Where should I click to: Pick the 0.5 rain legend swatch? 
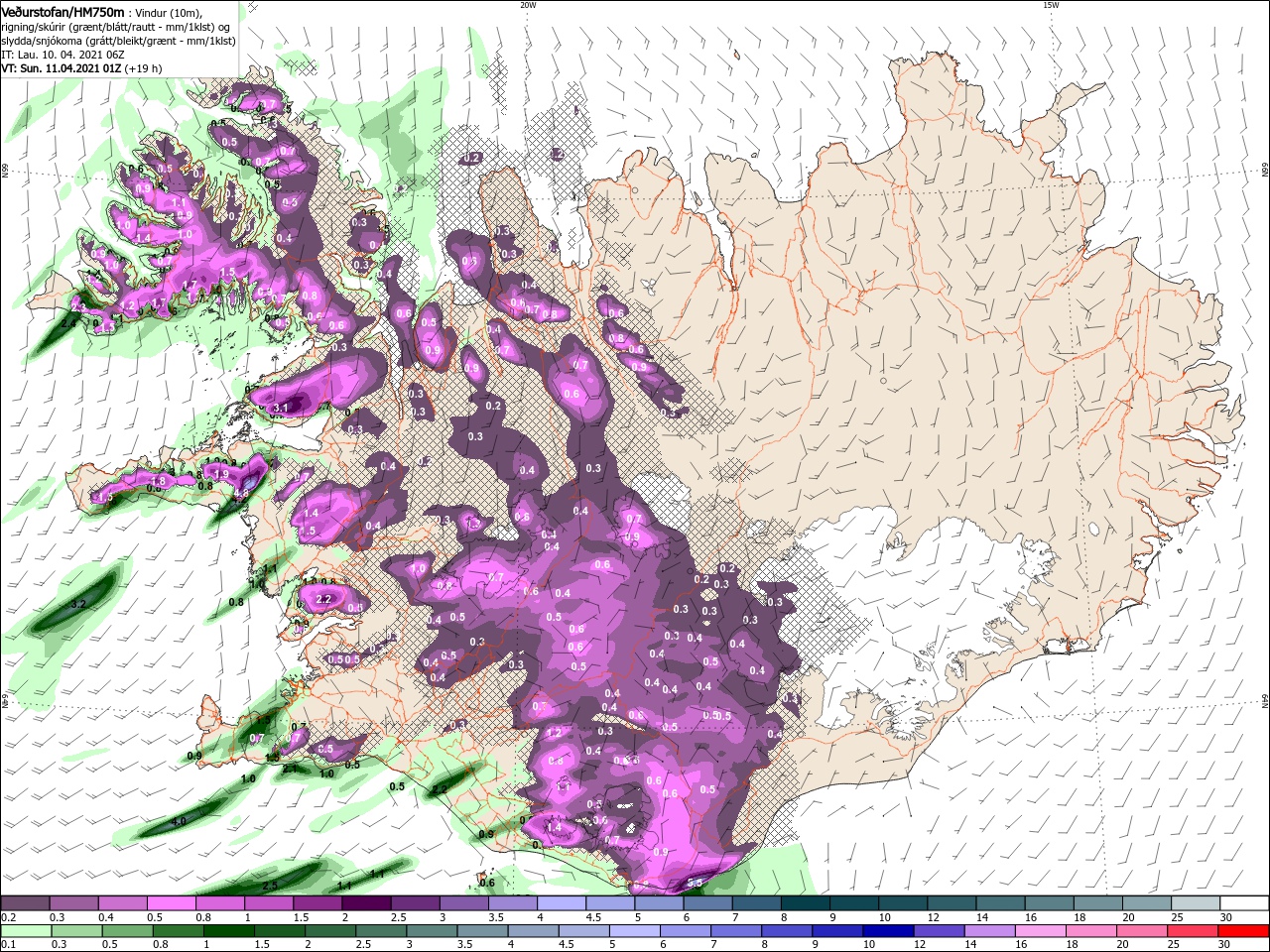tap(128, 931)
